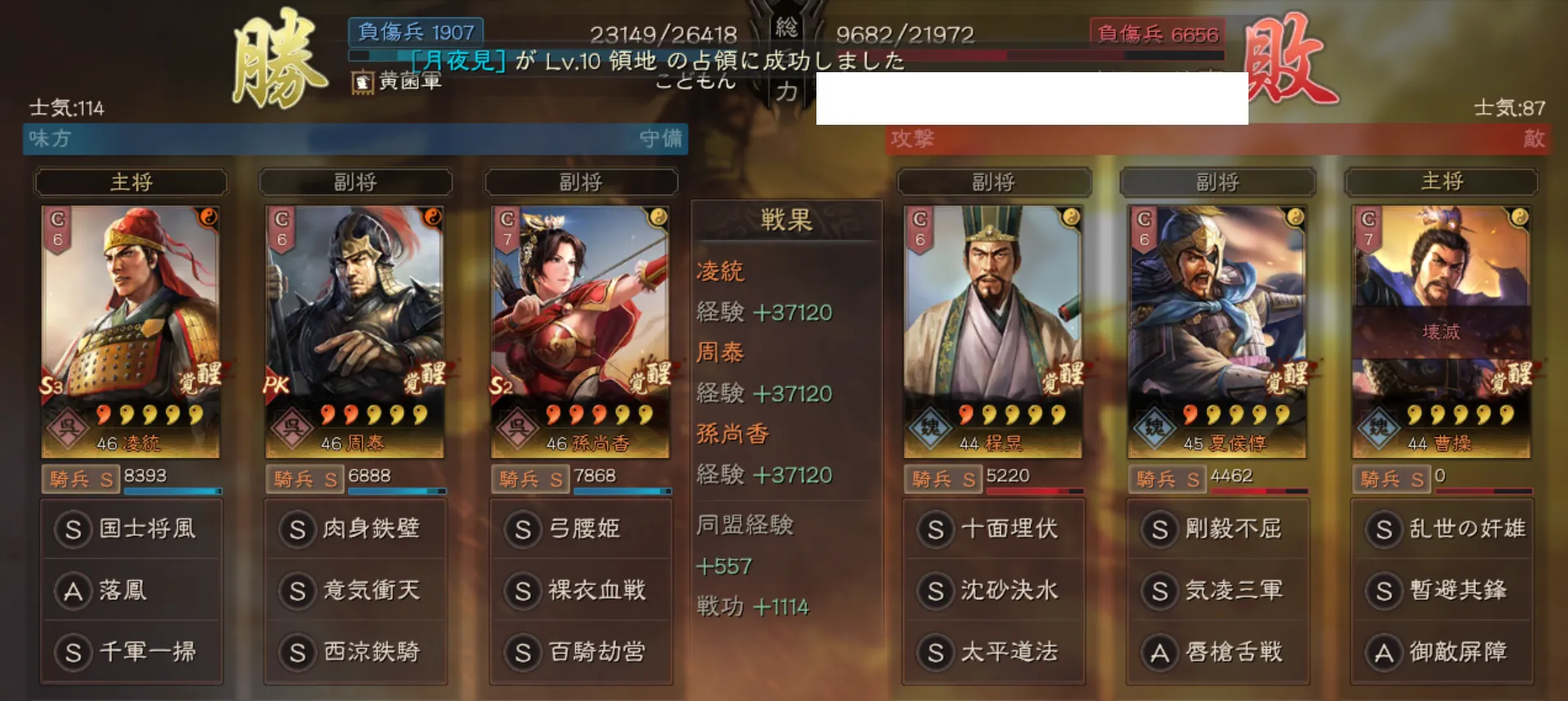1568x701 pixels.
Task: Open enemy 程昱 portrait card
Action: tap(992, 332)
